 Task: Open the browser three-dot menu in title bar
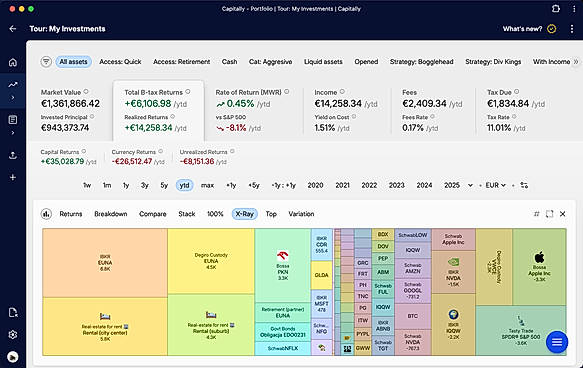(574, 9)
